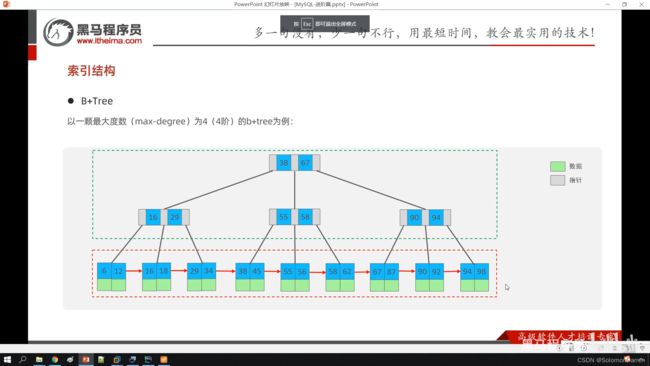This screenshot has height=366, width=650.
Task: Open the Windows Start menu
Action: pos(7,359)
